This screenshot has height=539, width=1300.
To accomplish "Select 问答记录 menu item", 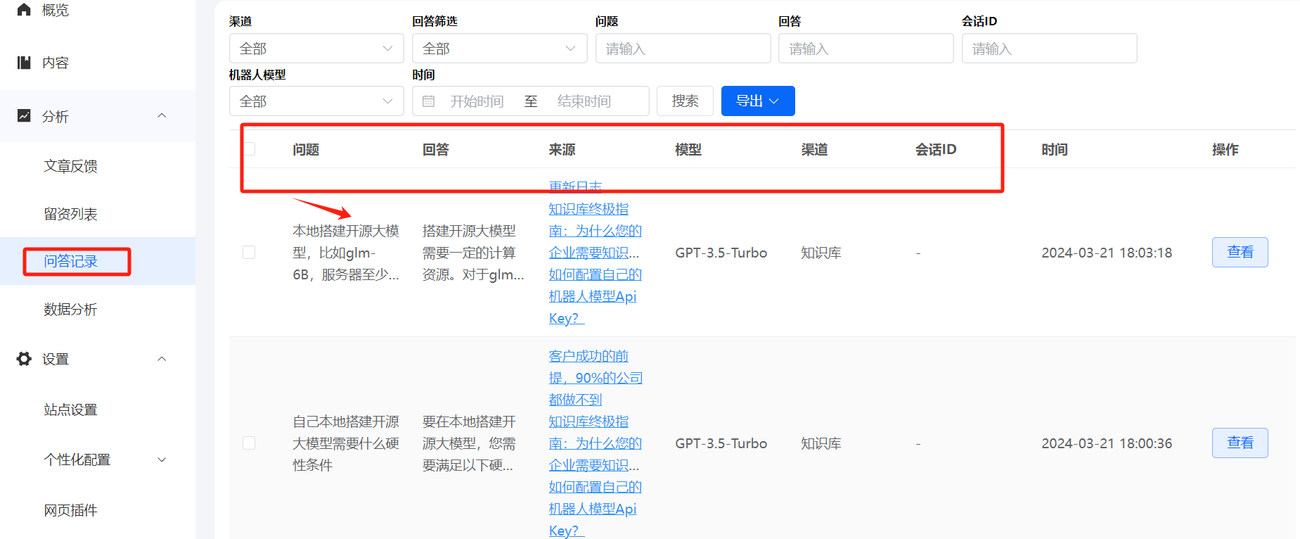I will click(x=71, y=262).
